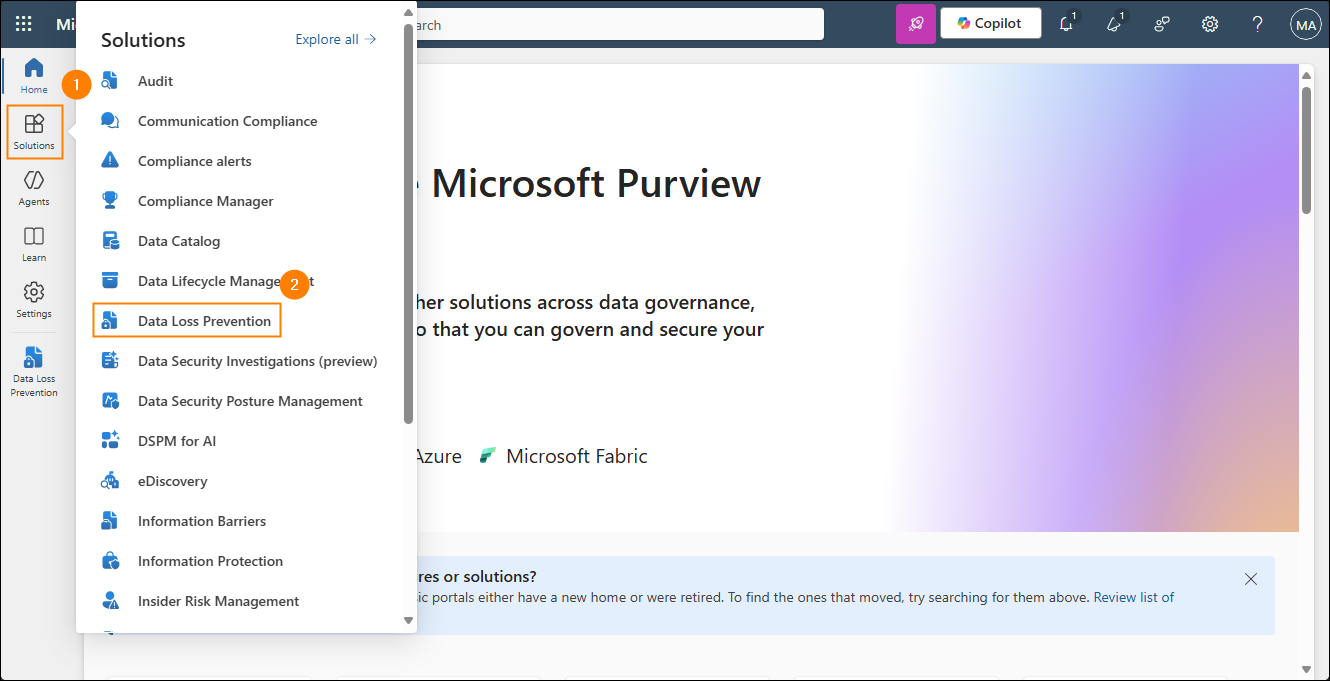Open the header settings gear
The image size is (1330, 681).
(1210, 24)
